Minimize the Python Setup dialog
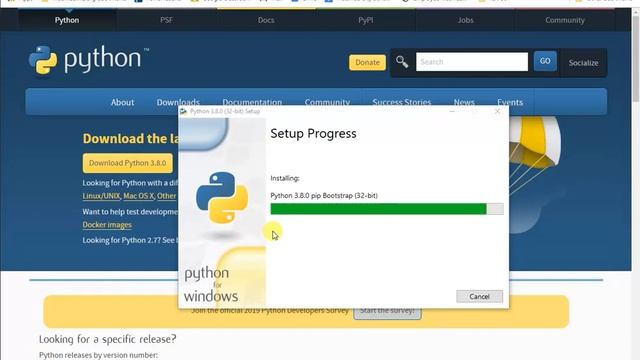Image resolution: width=640 pixels, height=360 pixels. (452, 111)
